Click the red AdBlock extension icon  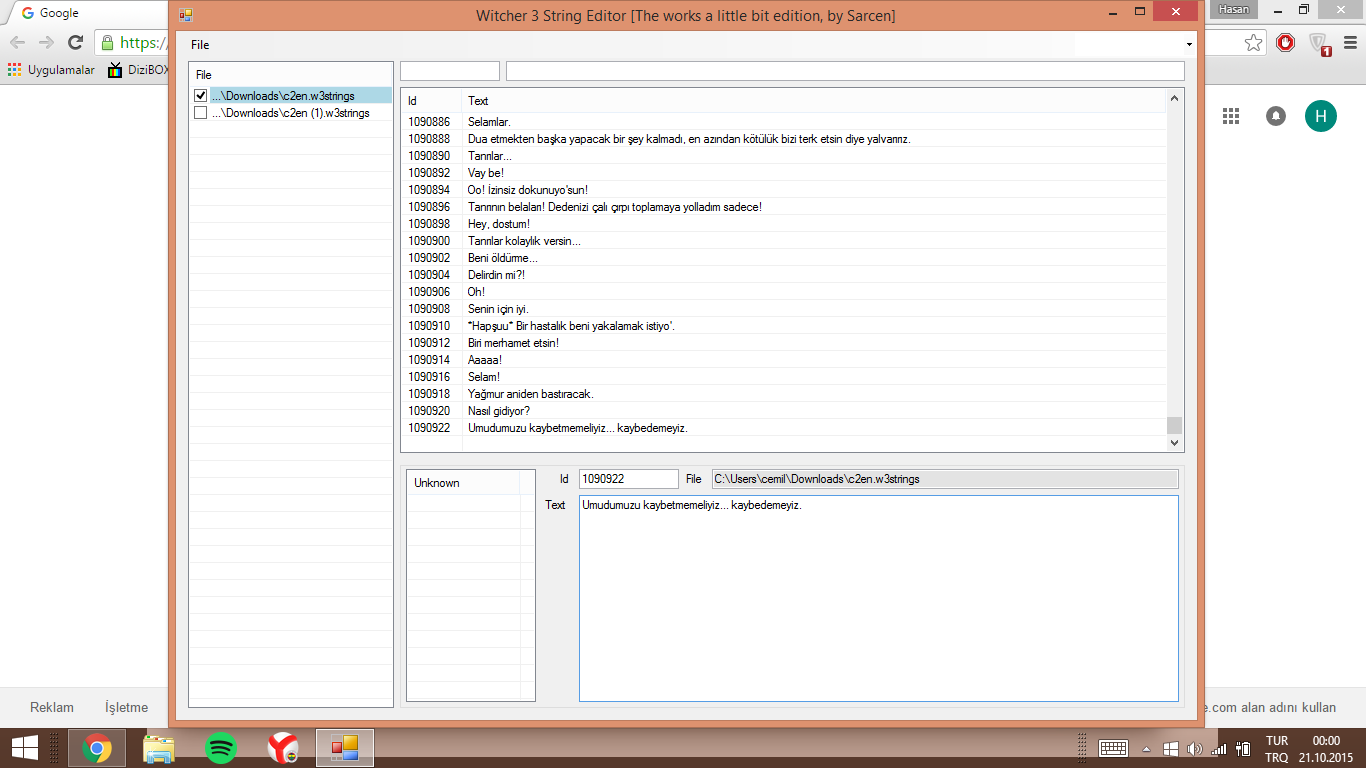pyautogui.click(x=1286, y=43)
